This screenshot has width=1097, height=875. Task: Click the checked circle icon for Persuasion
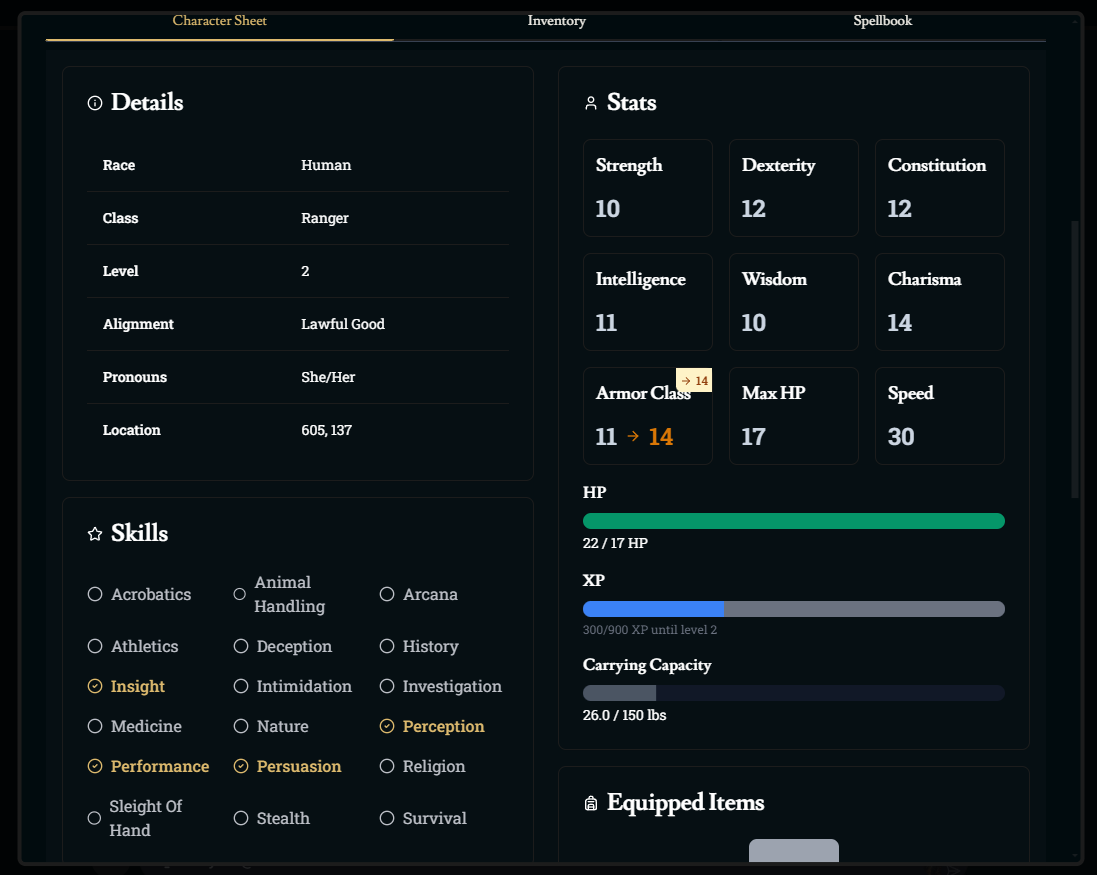(241, 766)
